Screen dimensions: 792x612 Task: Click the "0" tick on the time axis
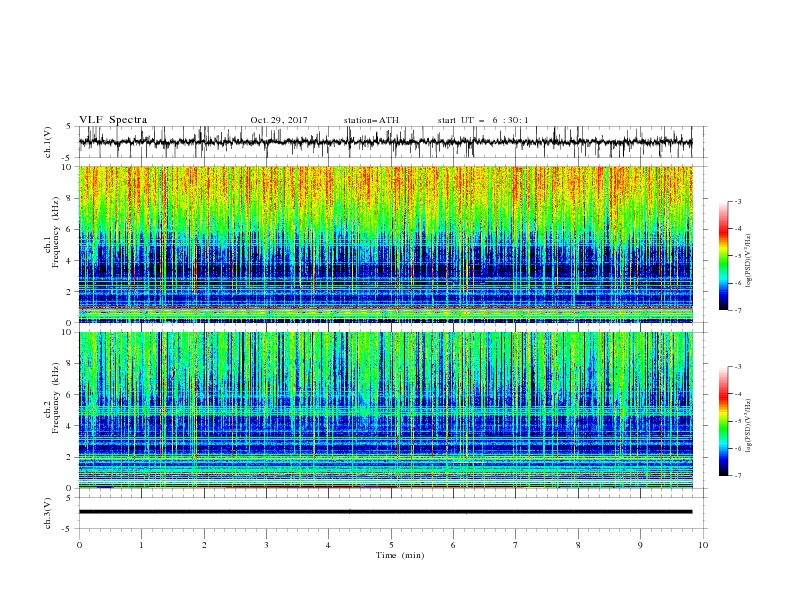pos(79,545)
